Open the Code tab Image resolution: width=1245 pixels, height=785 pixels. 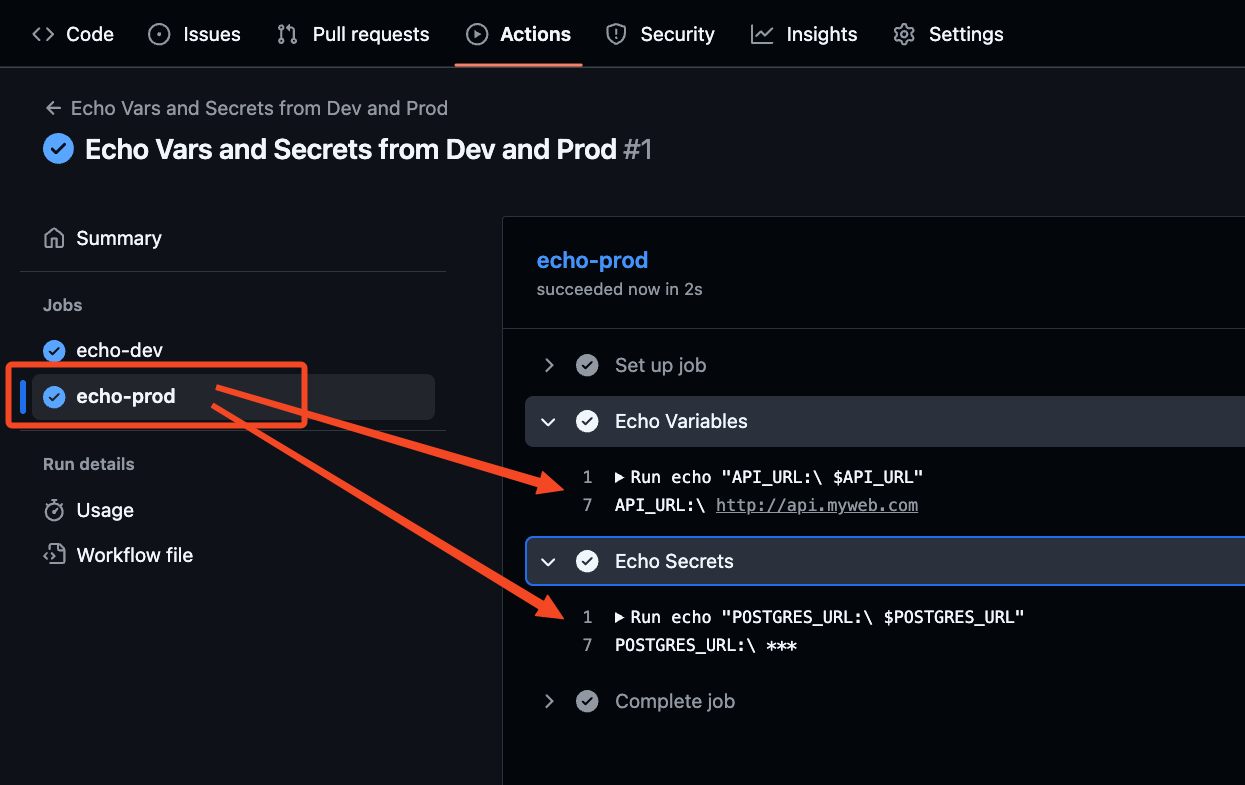tap(73, 34)
